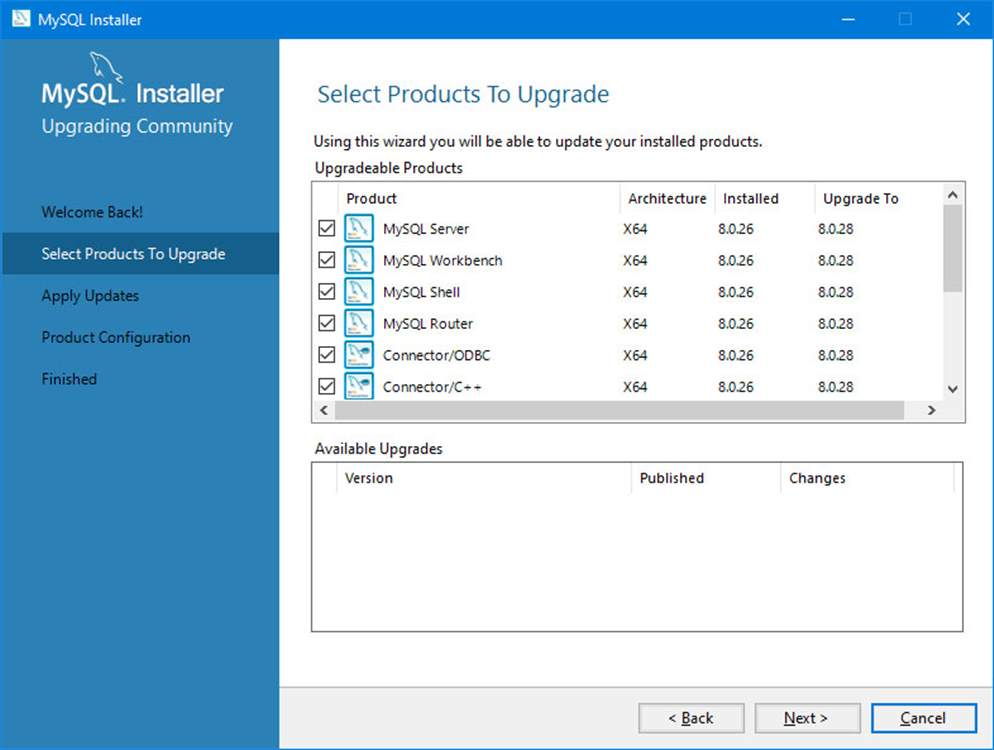This screenshot has height=750, width=994.
Task: Click the MySQL dolphin logo in sidebar
Action: click(x=105, y=67)
